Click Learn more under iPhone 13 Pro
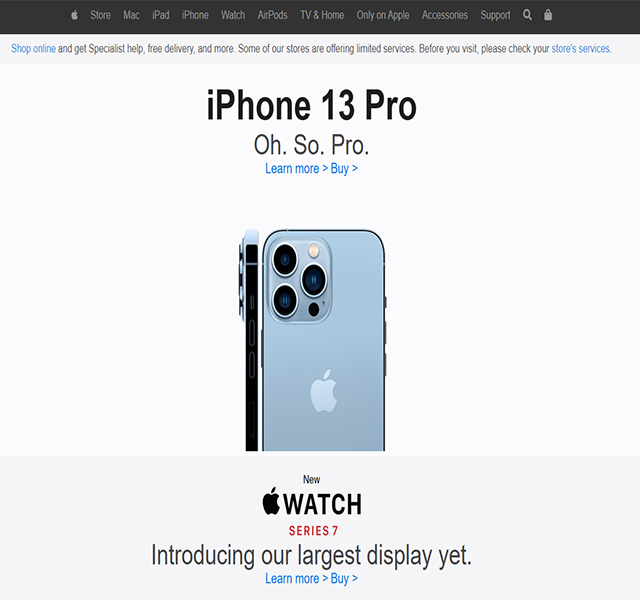 [296, 169]
